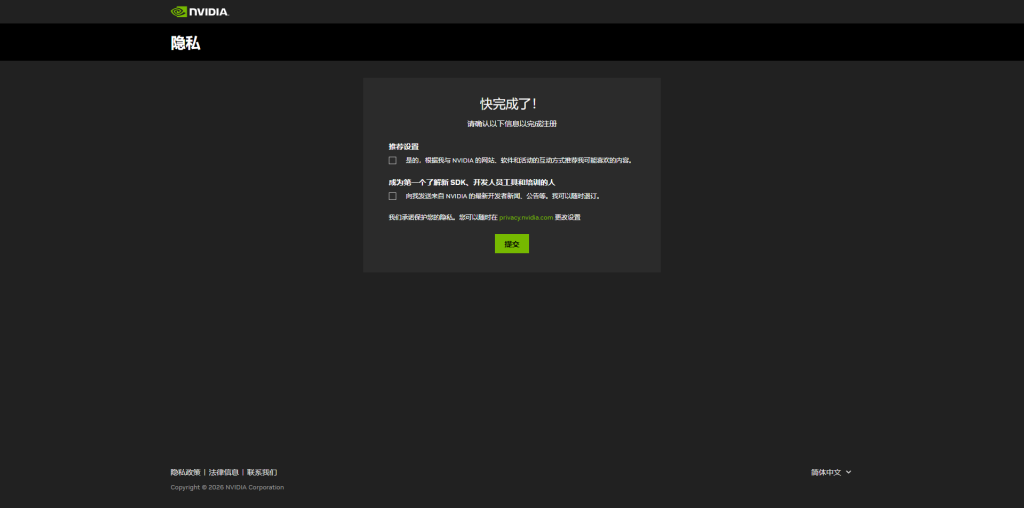This screenshot has height=508, width=1024.
Task: Select the 联系我们 footer link
Action: pos(262,472)
